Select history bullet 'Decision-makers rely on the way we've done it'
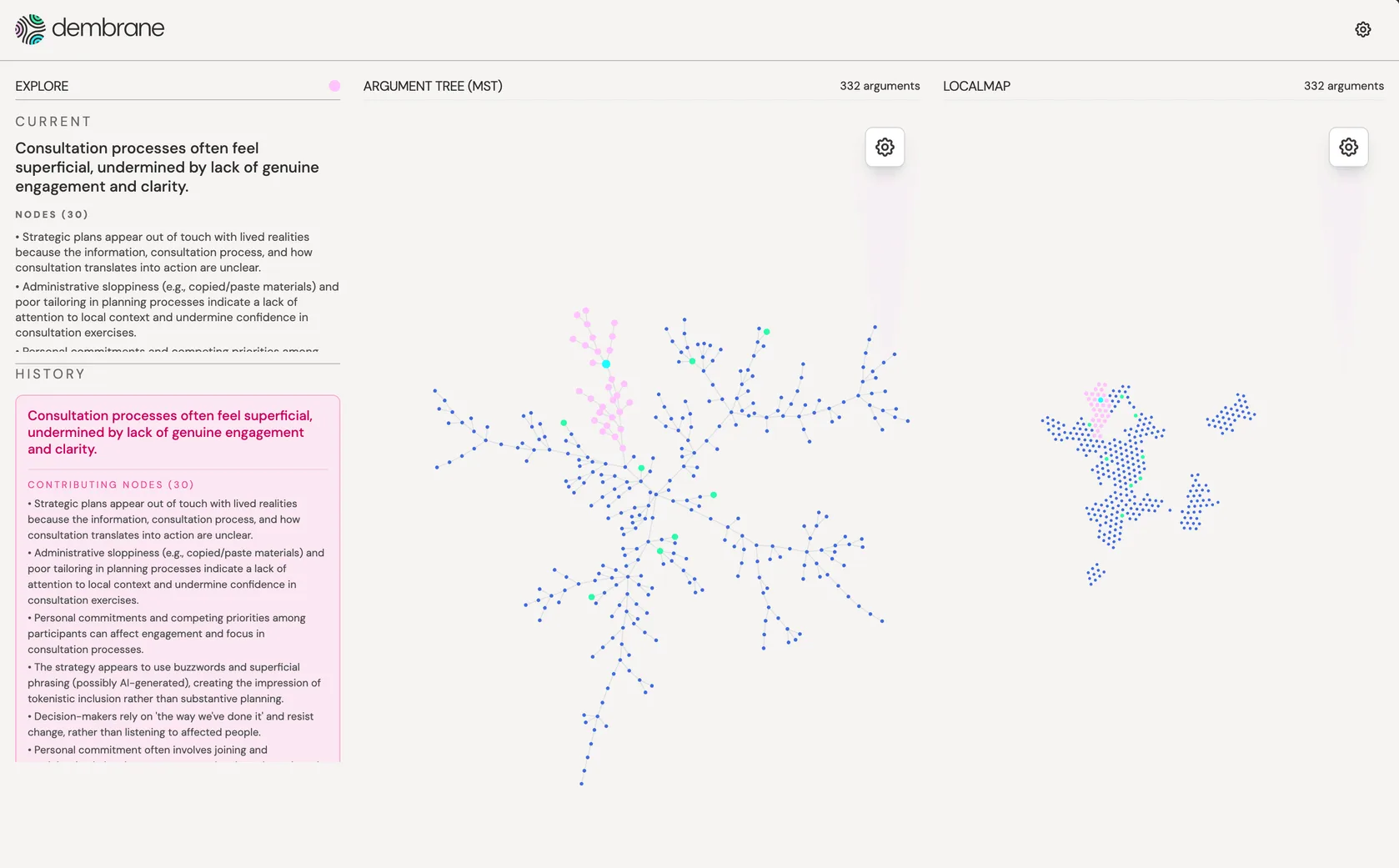This screenshot has height=868, width=1399. [171, 724]
